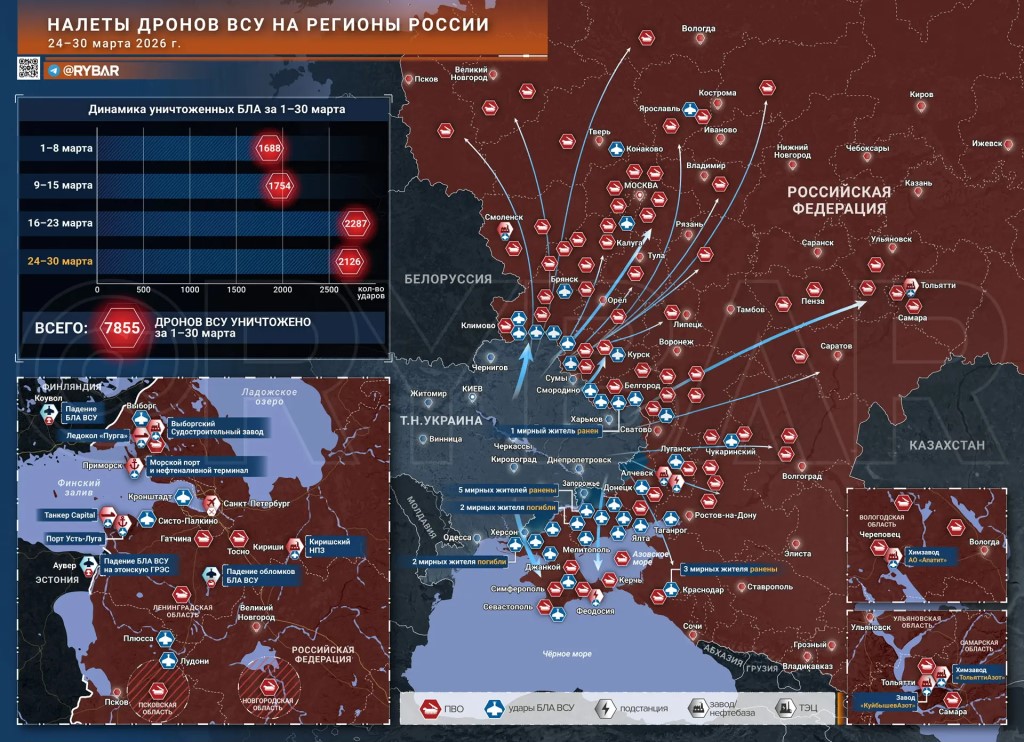
Task: Select the highlighted 24–30 марта row label
Action: 60,261
